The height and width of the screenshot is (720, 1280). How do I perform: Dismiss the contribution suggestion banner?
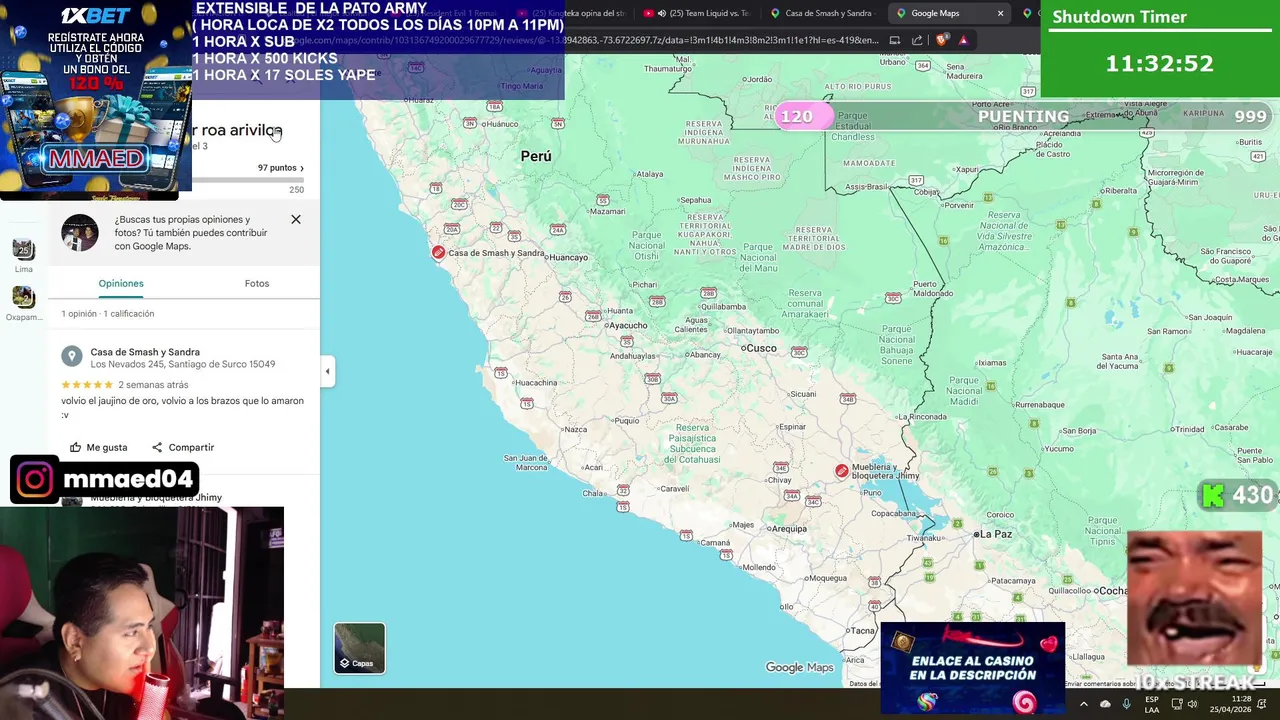click(x=296, y=219)
